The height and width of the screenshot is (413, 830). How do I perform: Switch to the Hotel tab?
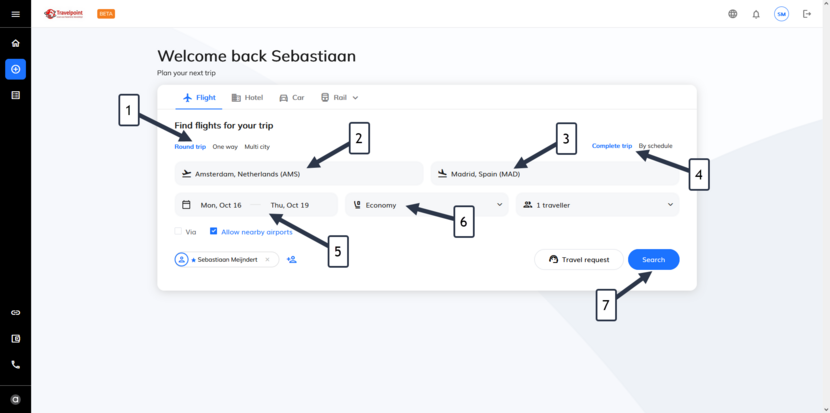(247, 98)
